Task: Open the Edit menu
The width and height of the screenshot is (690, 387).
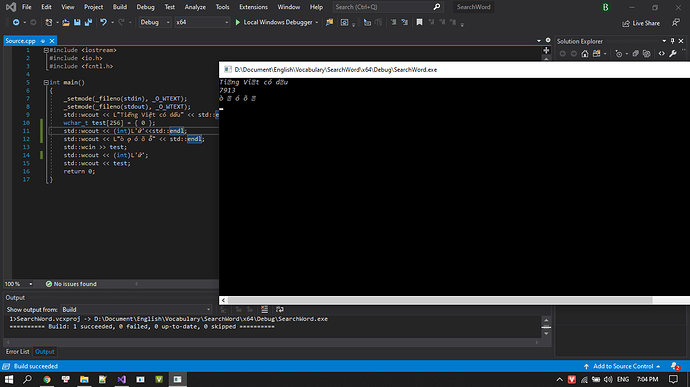Action: (x=46, y=7)
